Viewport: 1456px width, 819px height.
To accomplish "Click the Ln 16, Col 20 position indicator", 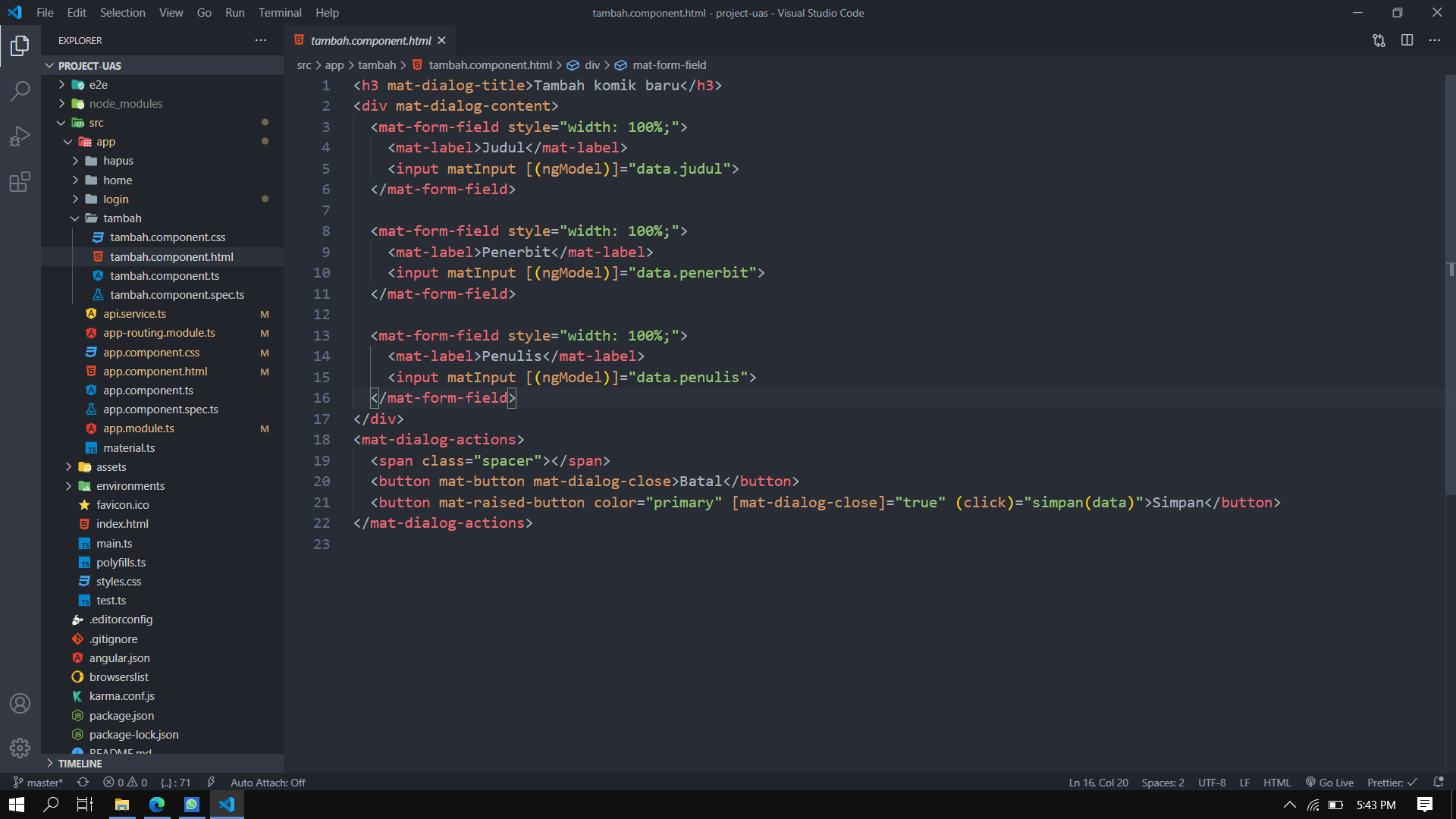I will tap(1098, 783).
